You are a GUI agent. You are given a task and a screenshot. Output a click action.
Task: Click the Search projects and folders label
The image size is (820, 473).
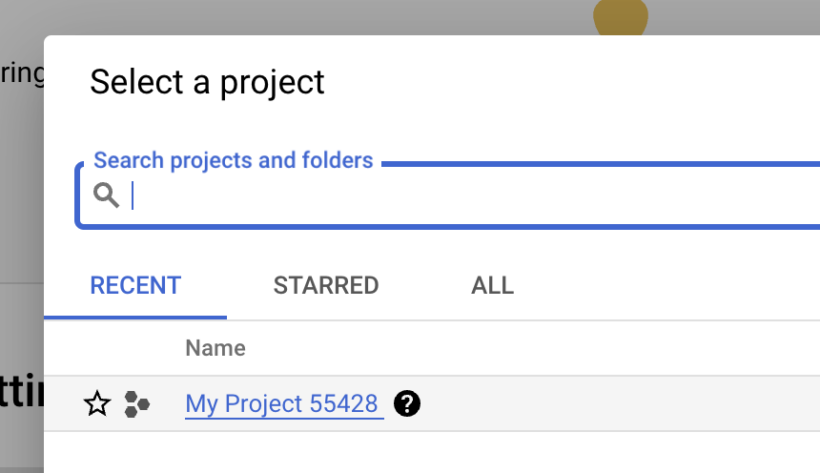233,160
